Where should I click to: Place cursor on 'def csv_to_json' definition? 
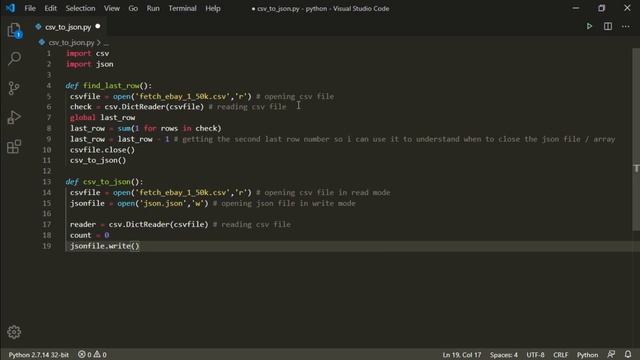(x=104, y=182)
